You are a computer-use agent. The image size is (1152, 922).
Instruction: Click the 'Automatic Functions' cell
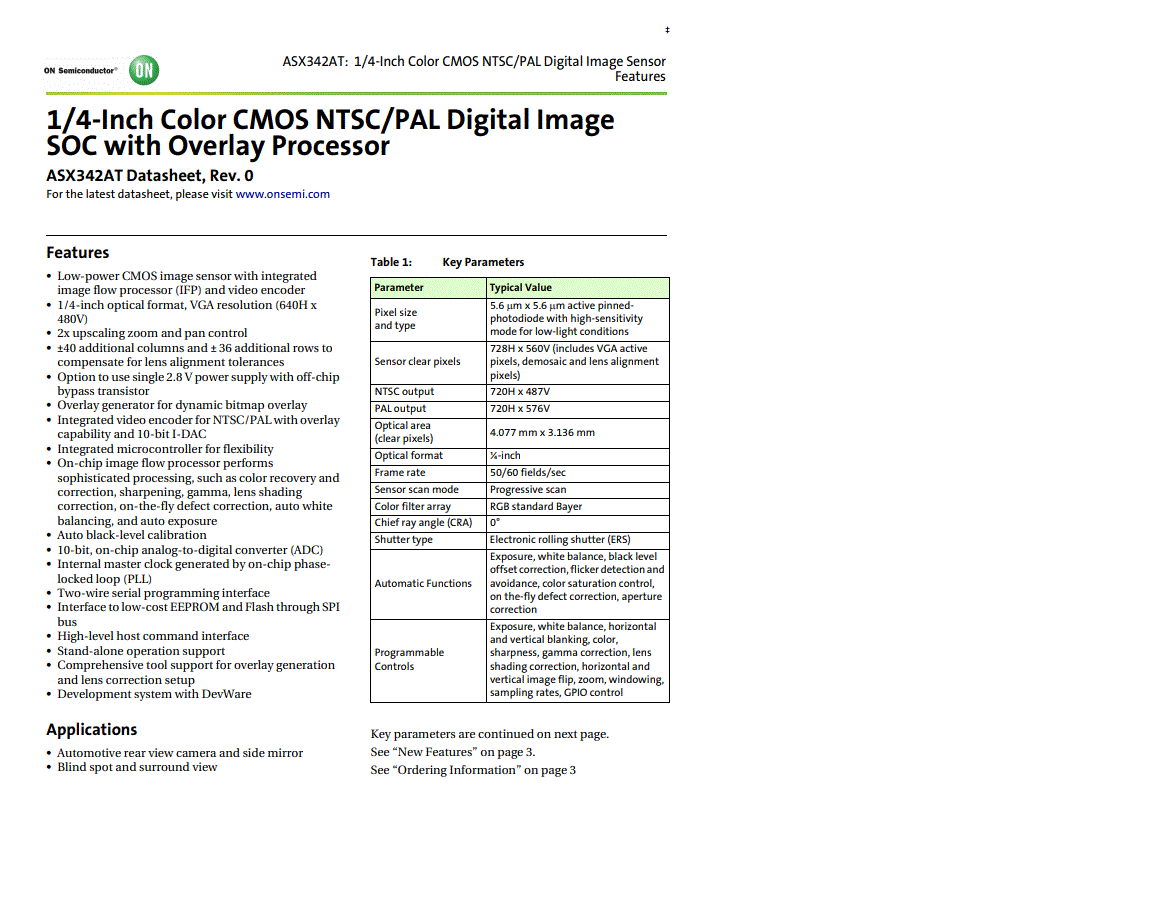click(428, 583)
